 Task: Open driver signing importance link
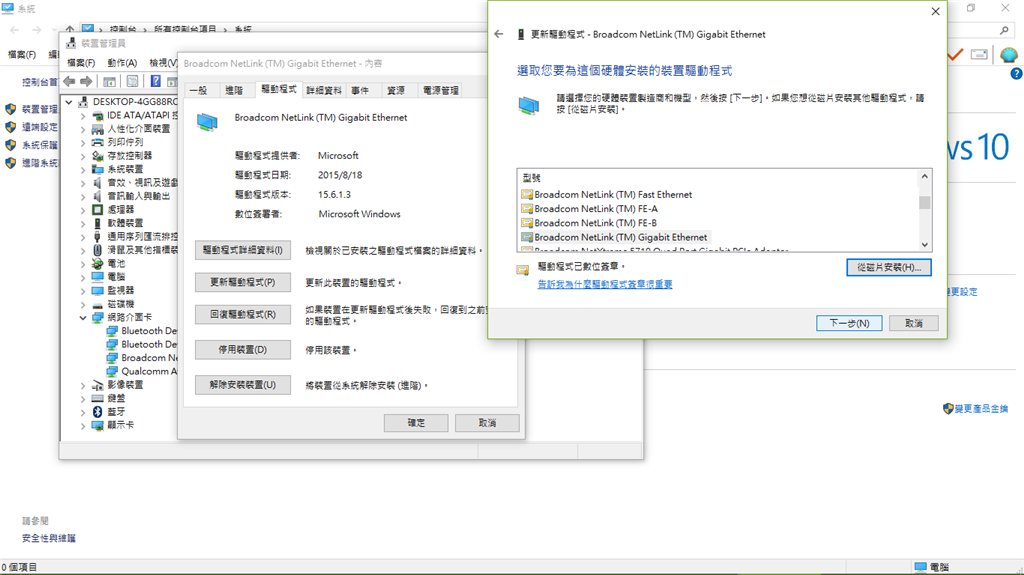tap(605, 284)
